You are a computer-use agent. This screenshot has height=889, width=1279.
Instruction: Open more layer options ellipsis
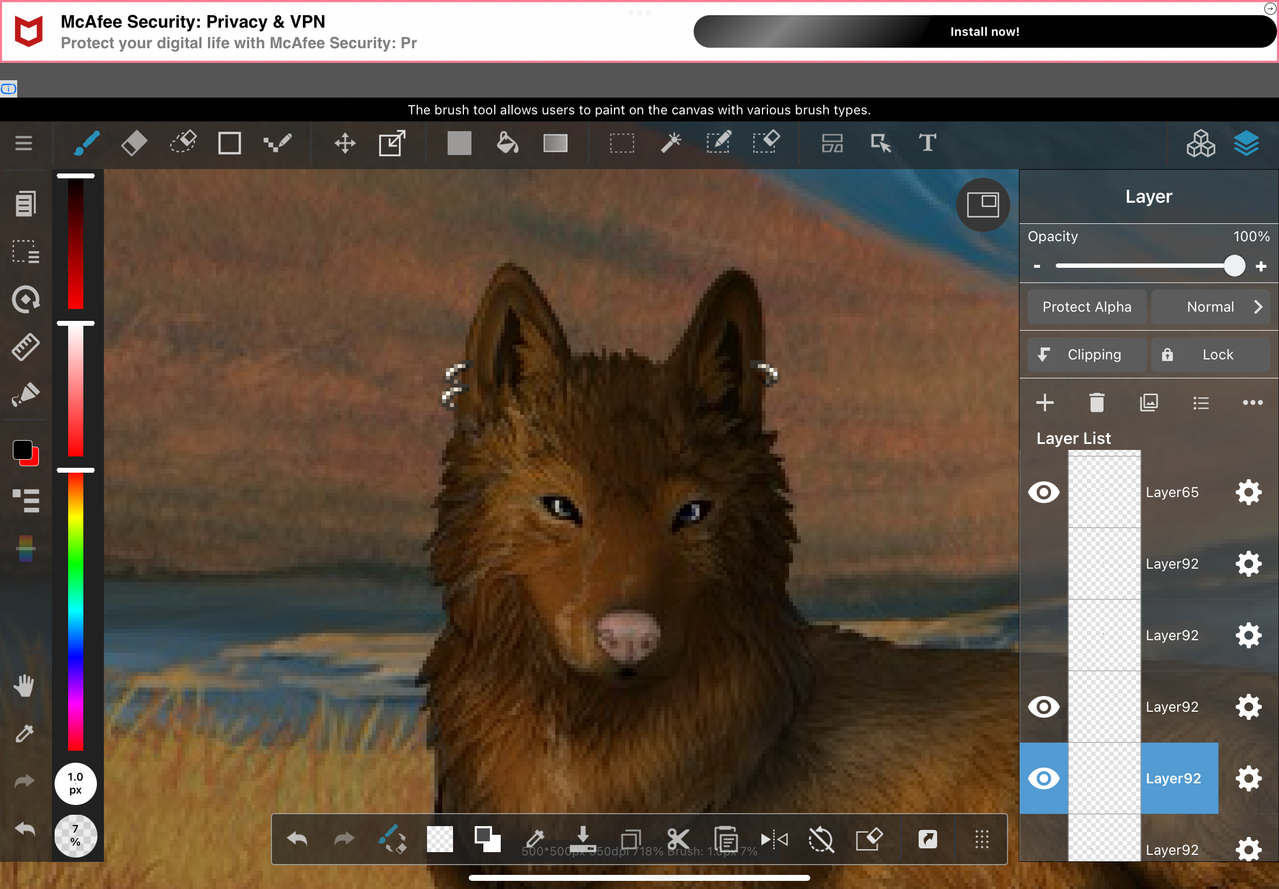(x=1252, y=402)
